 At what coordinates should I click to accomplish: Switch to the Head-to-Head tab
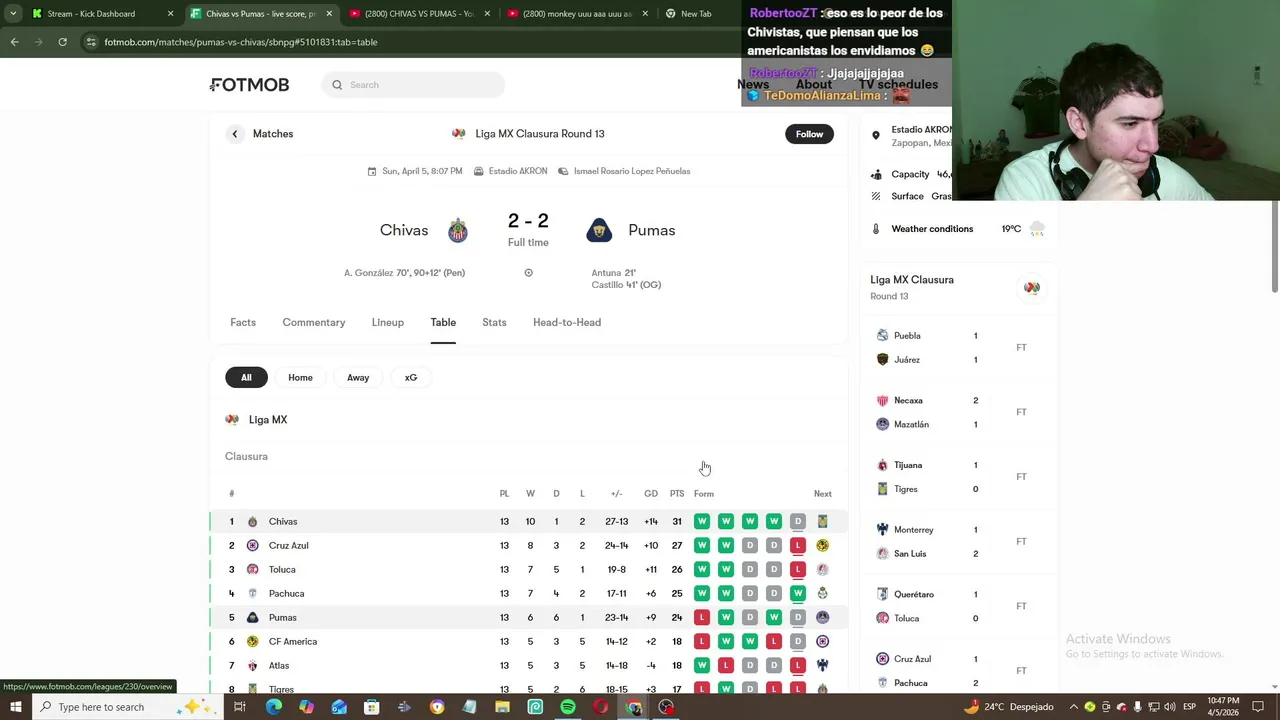[567, 322]
